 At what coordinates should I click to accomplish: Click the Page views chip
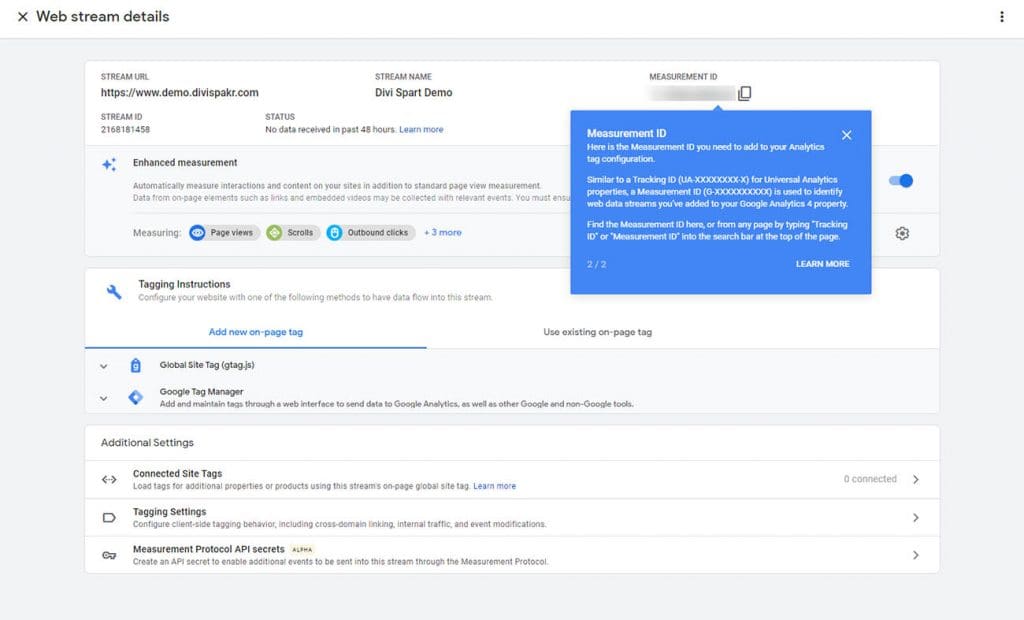click(224, 233)
